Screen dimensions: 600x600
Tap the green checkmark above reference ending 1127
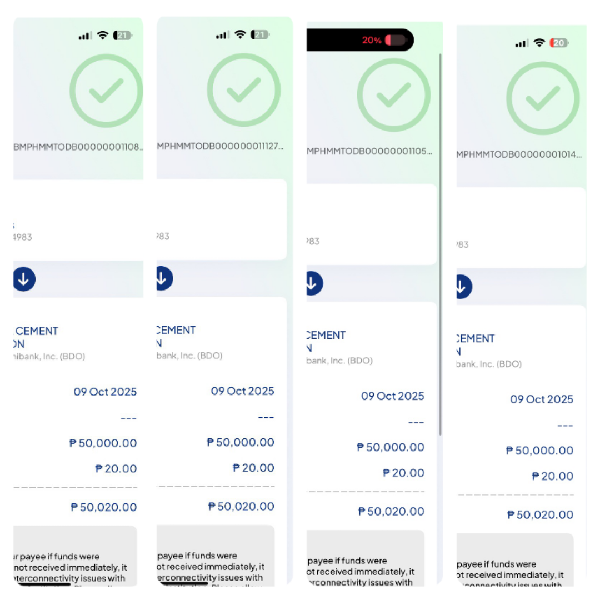click(241, 93)
